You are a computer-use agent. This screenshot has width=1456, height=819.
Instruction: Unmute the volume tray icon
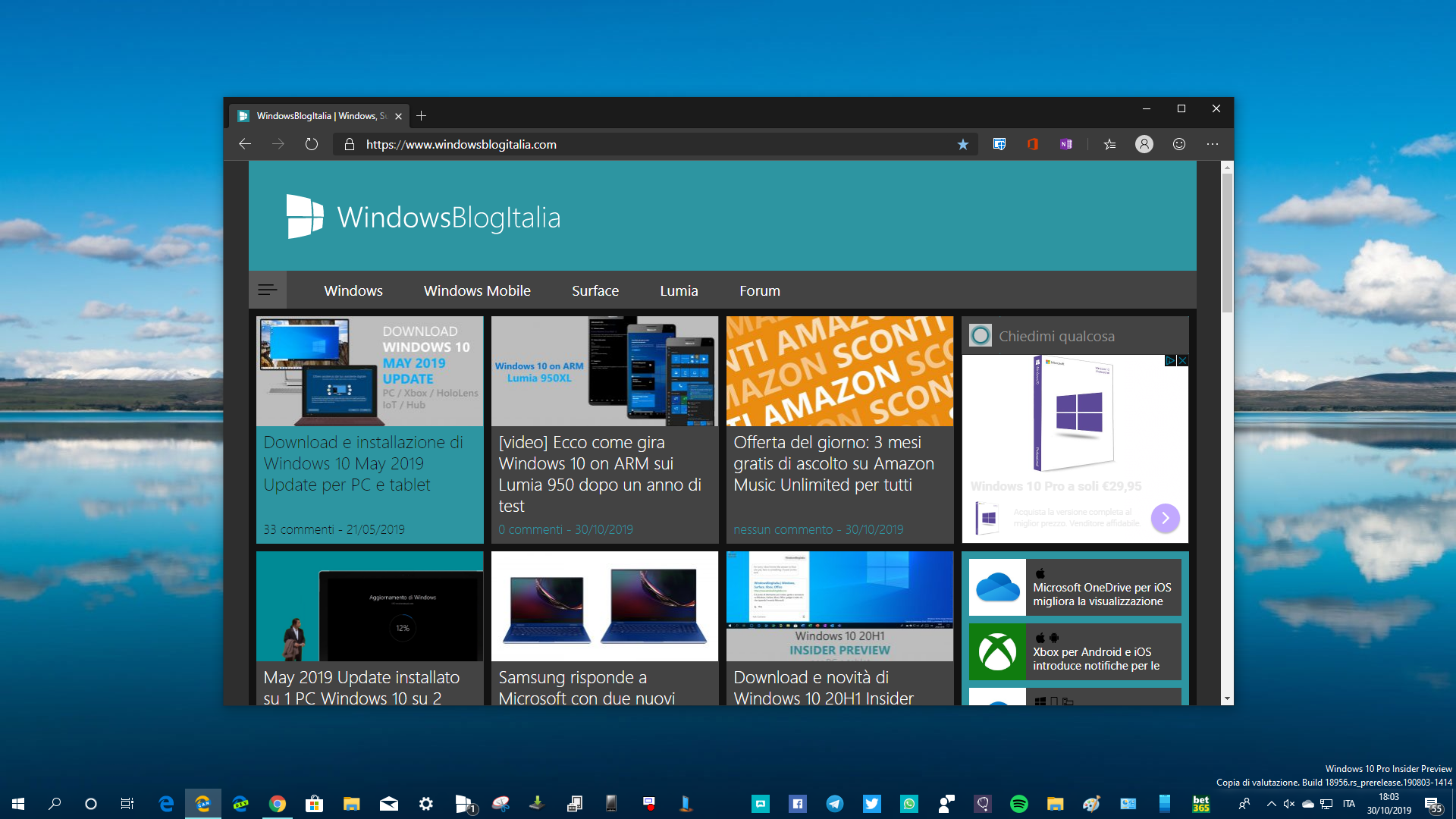[1289, 804]
